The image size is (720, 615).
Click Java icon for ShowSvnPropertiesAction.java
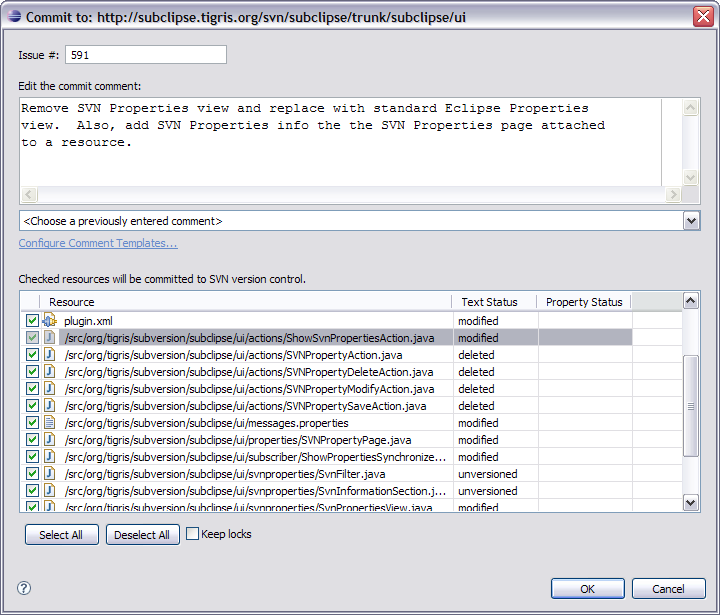[50, 338]
